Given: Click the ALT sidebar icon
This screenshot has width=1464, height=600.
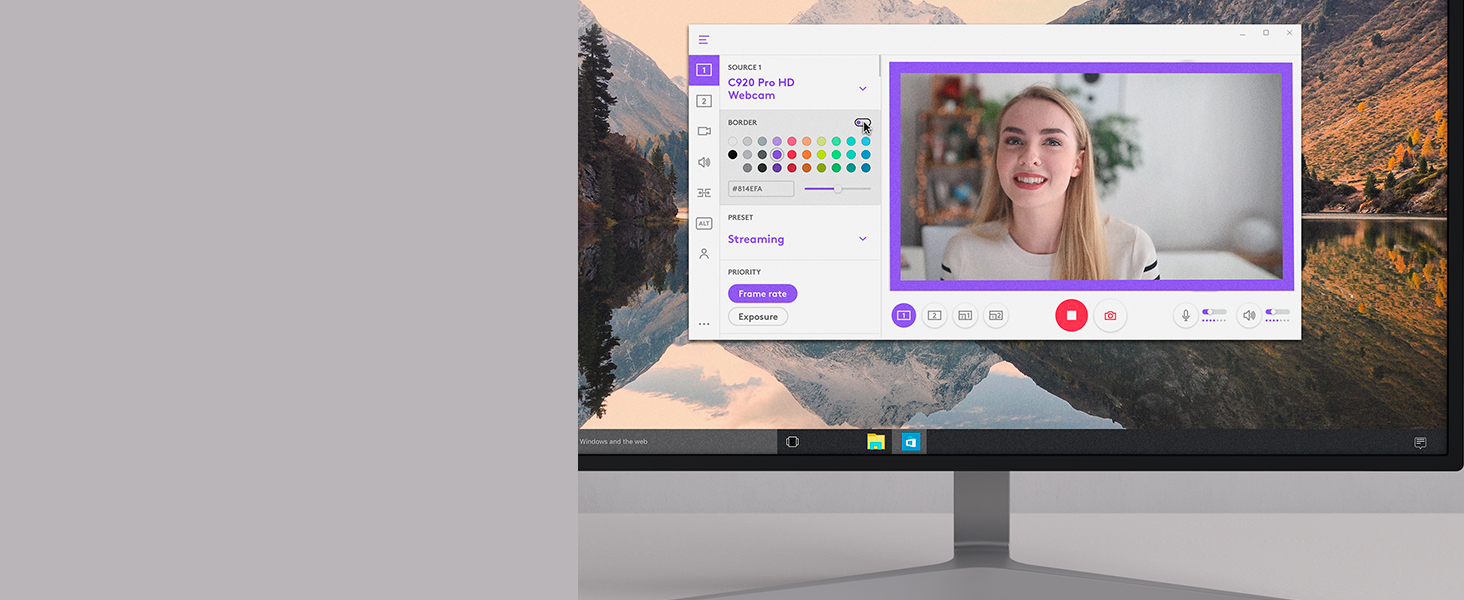Looking at the screenshot, I should pyautogui.click(x=704, y=223).
